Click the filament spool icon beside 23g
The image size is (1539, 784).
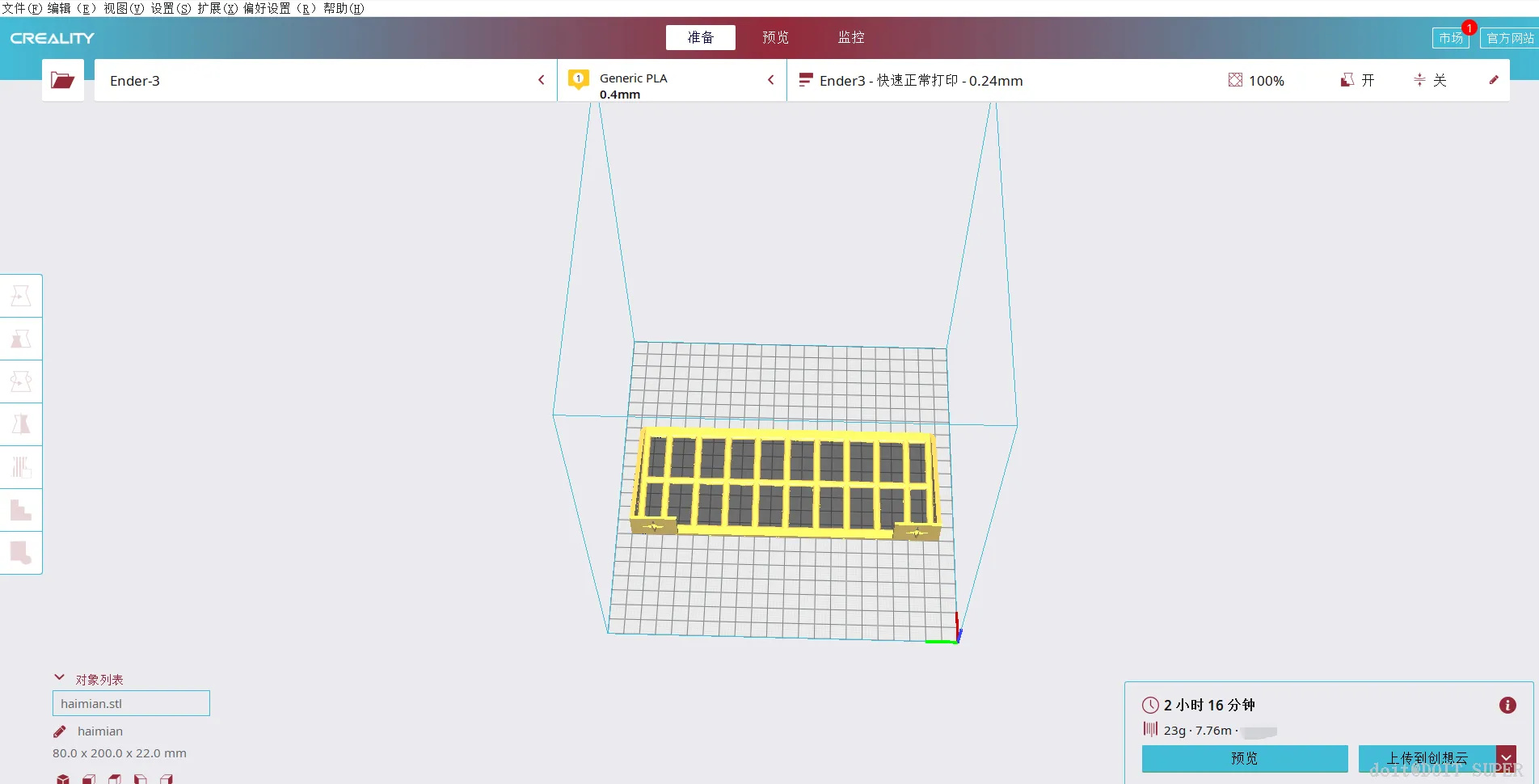click(x=1150, y=730)
